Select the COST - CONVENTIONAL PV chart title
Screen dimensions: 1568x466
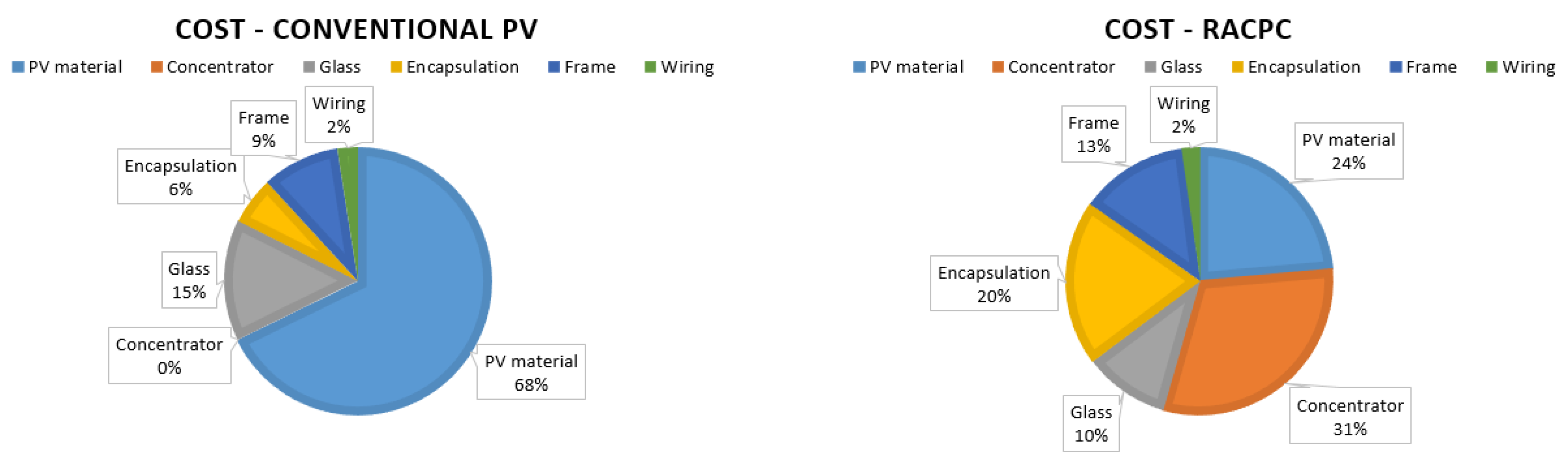(x=356, y=29)
